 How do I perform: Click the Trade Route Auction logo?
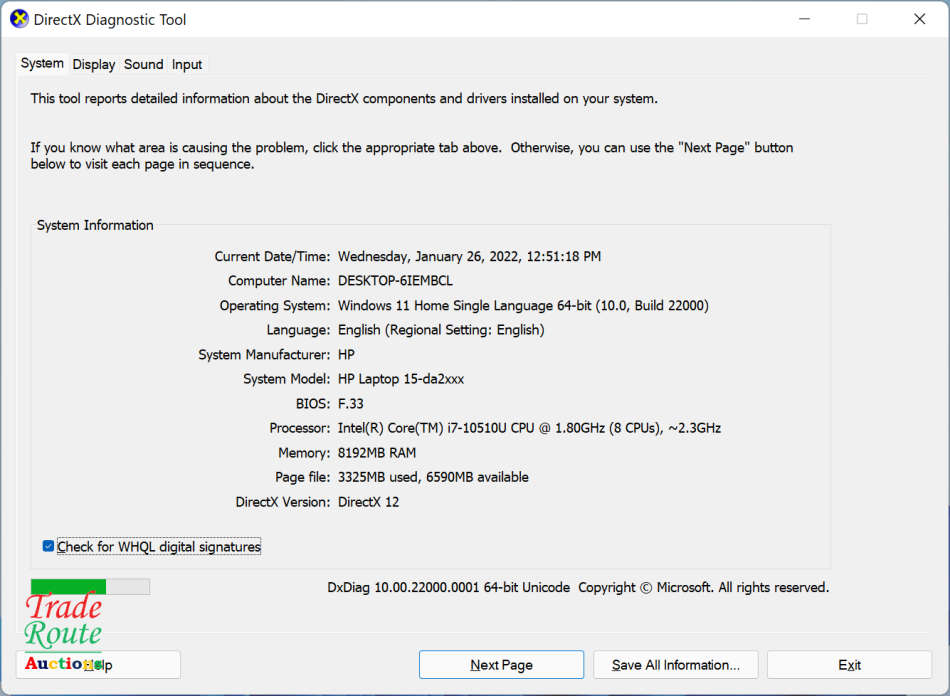pyautogui.click(x=63, y=632)
